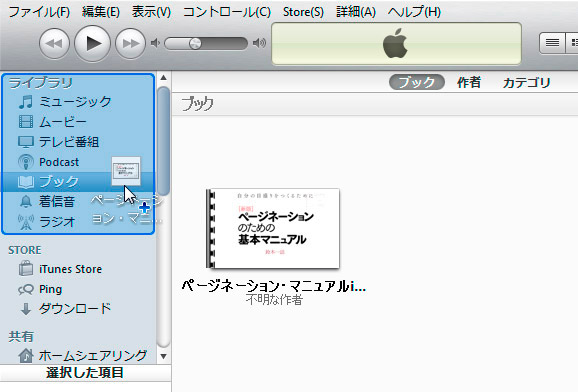Open Podcast in the library sidebar
The width and height of the screenshot is (578, 392).
[x=48, y=162]
